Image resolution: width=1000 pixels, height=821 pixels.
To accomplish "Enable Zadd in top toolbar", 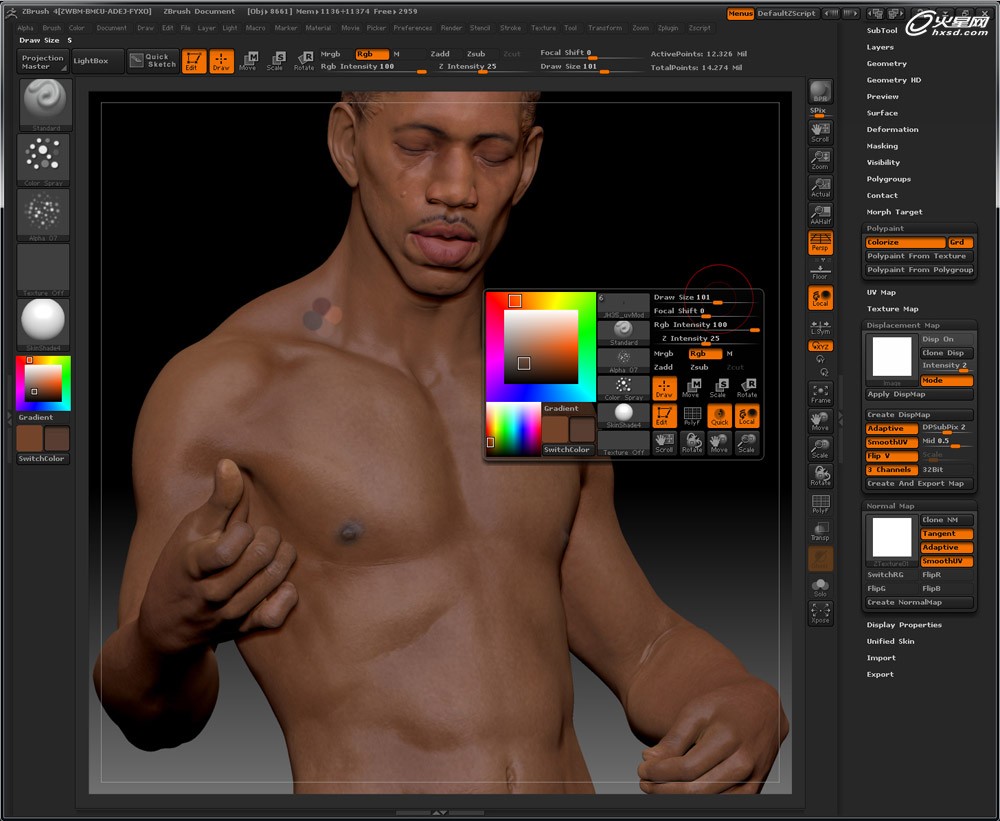I will coord(440,54).
